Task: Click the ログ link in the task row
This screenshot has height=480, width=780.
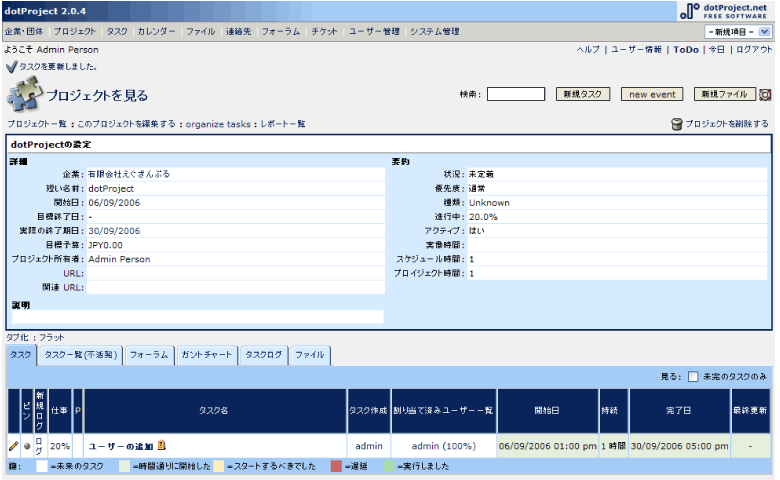Action: (39, 446)
